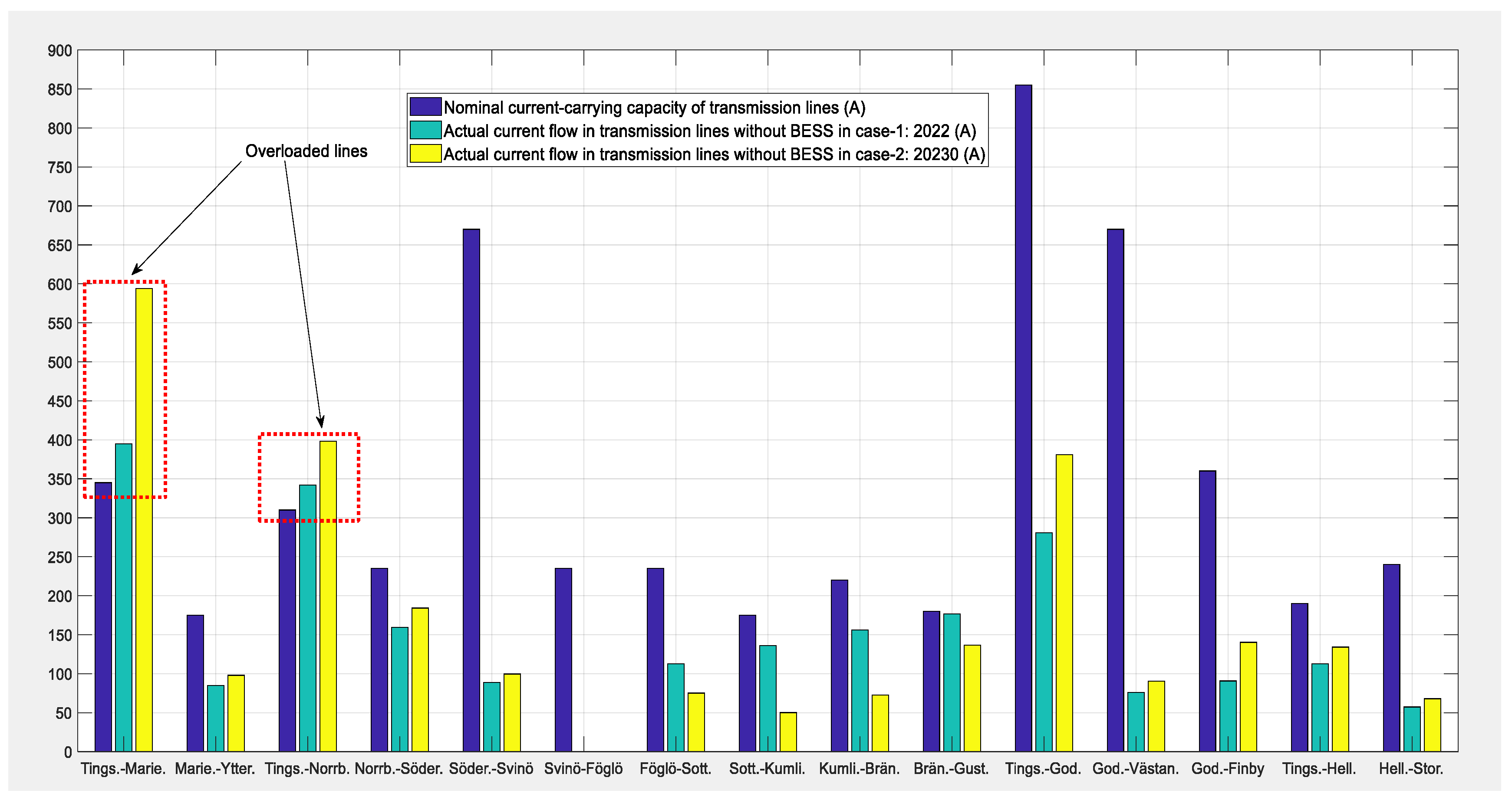Click the purple bar for Söder.-Svinö
The width and height of the screenshot is (1512, 797).
471,490
